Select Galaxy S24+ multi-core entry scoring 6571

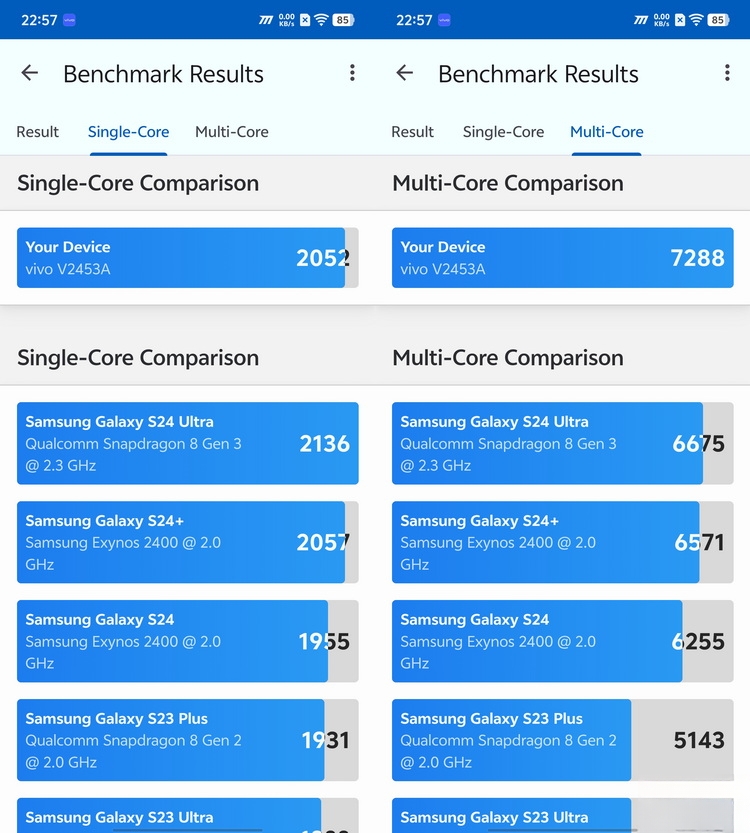[x=562, y=542]
